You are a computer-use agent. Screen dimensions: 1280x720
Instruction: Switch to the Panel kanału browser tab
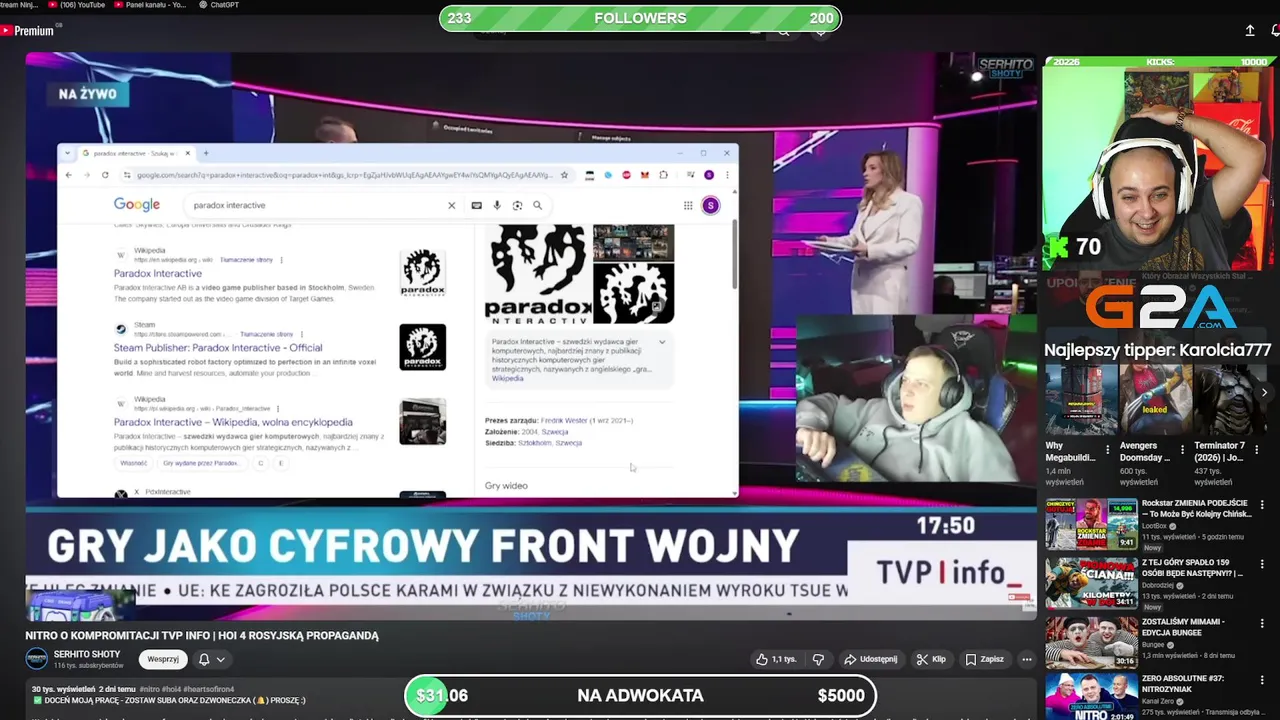point(150,5)
